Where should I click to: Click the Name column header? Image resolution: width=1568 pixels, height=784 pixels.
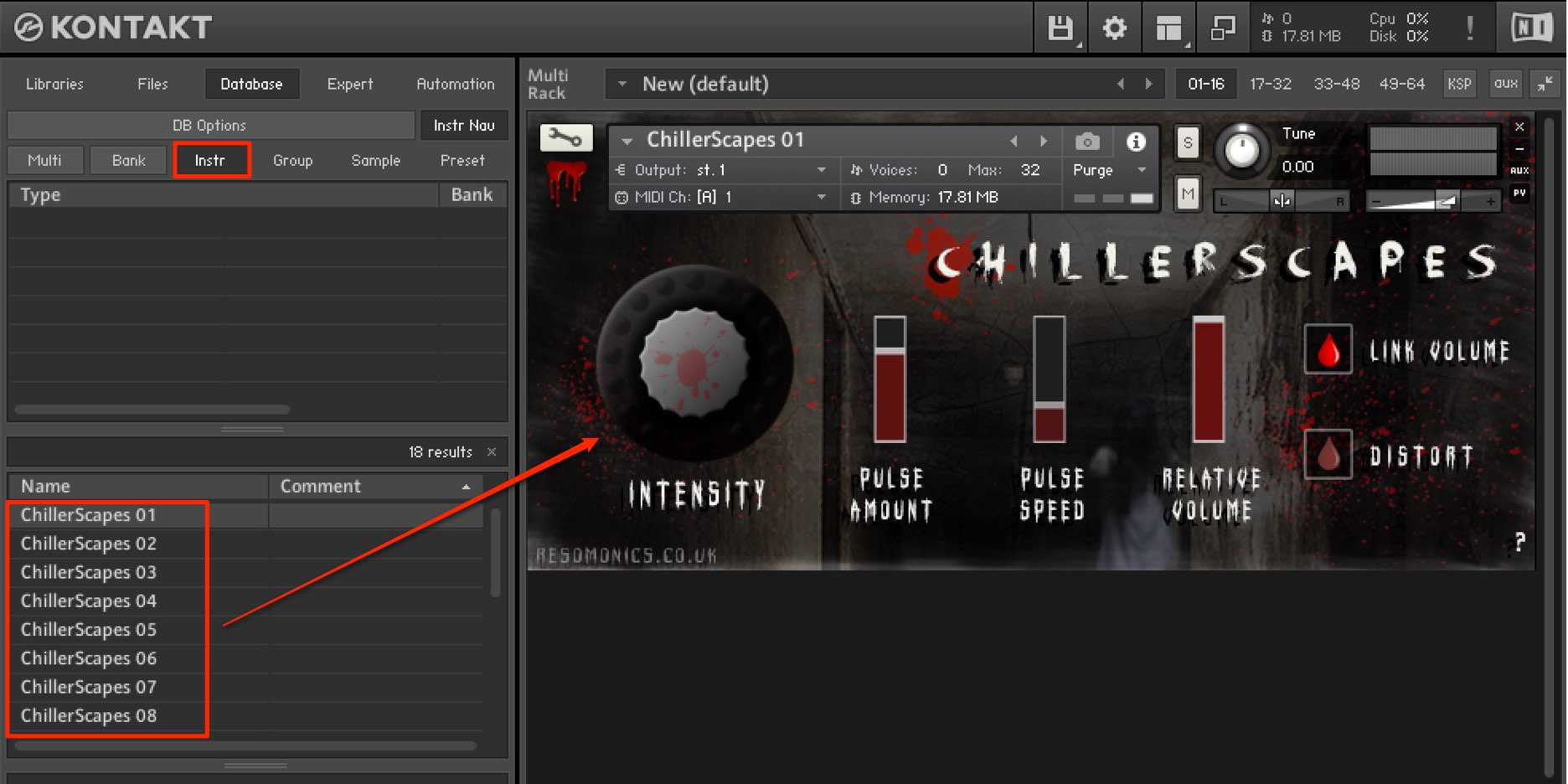coord(138,487)
